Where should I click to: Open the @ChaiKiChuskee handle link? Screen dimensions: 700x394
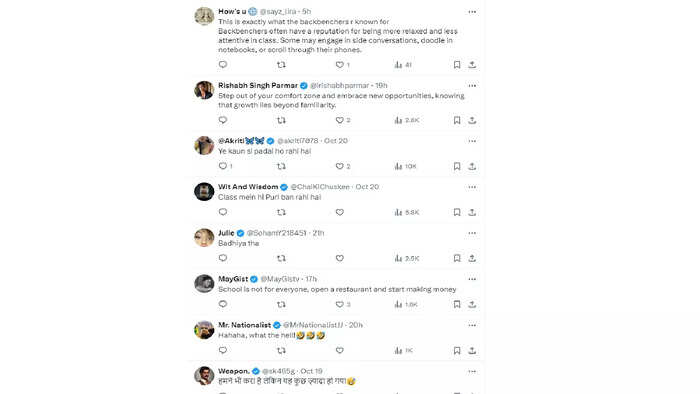(x=320, y=187)
